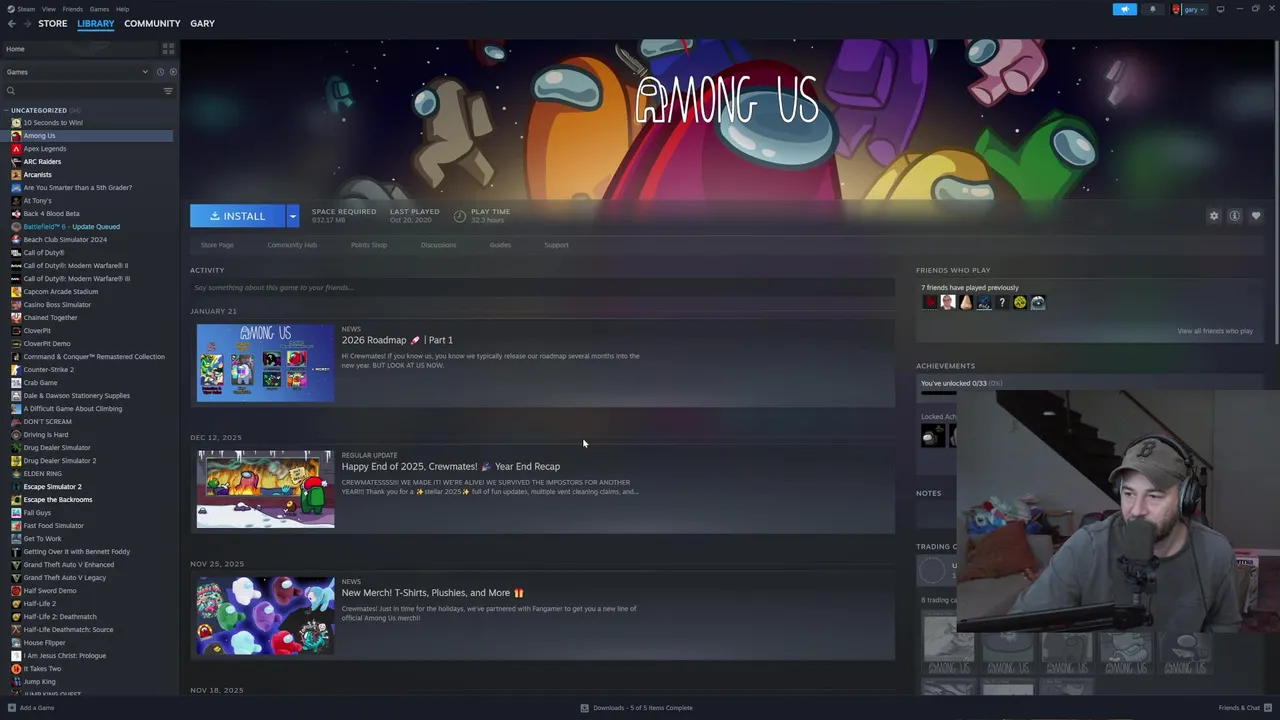
Task: View all friends who play
Action: pyautogui.click(x=1215, y=331)
